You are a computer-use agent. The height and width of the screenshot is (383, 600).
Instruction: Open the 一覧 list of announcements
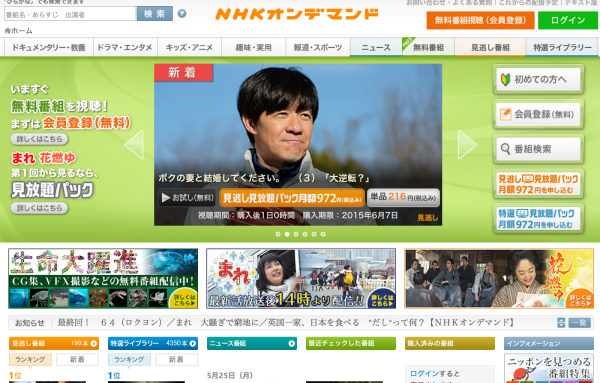[579, 323]
